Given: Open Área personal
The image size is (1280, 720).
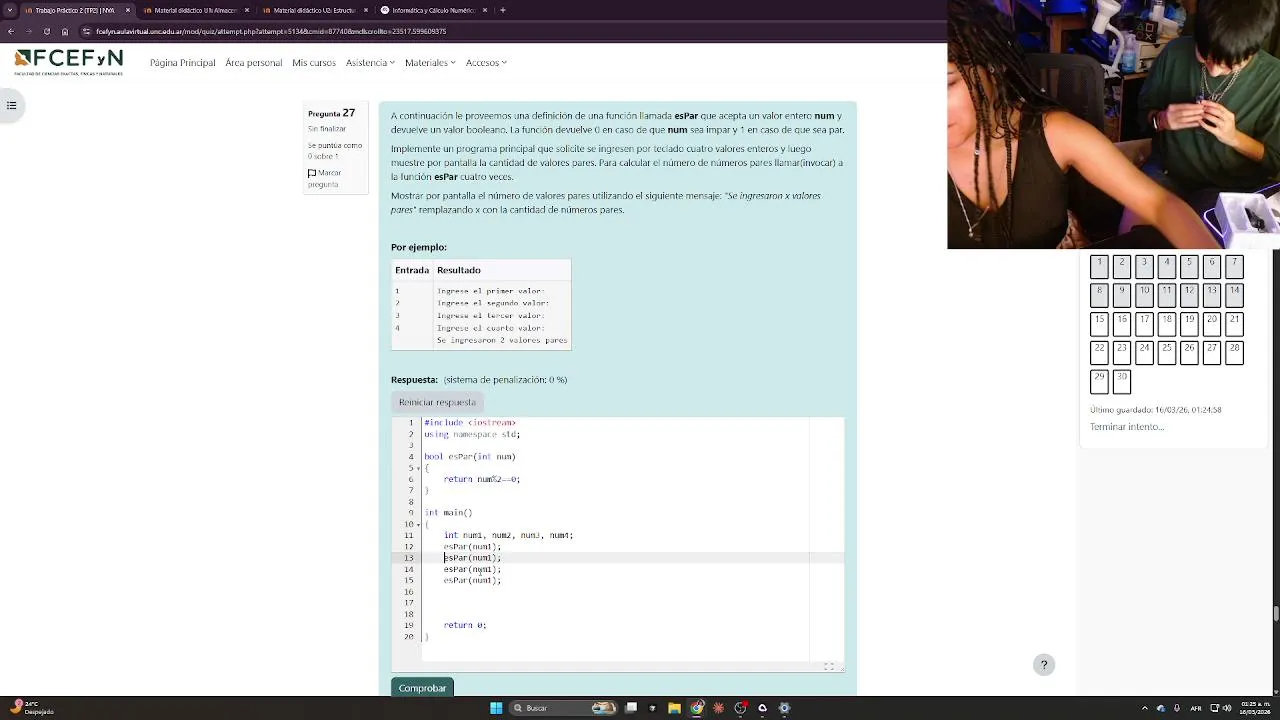Looking at the screenshot, I should 253,62.
